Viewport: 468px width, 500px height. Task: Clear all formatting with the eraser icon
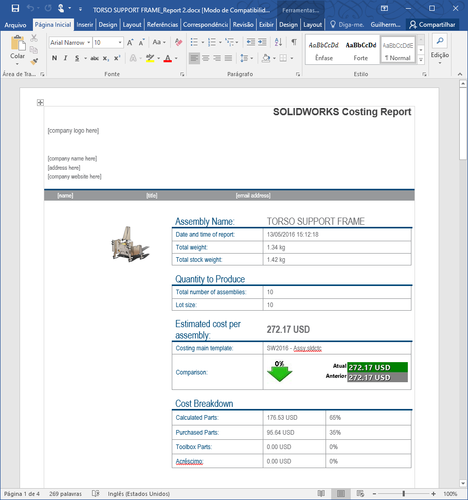coord(179,42)
